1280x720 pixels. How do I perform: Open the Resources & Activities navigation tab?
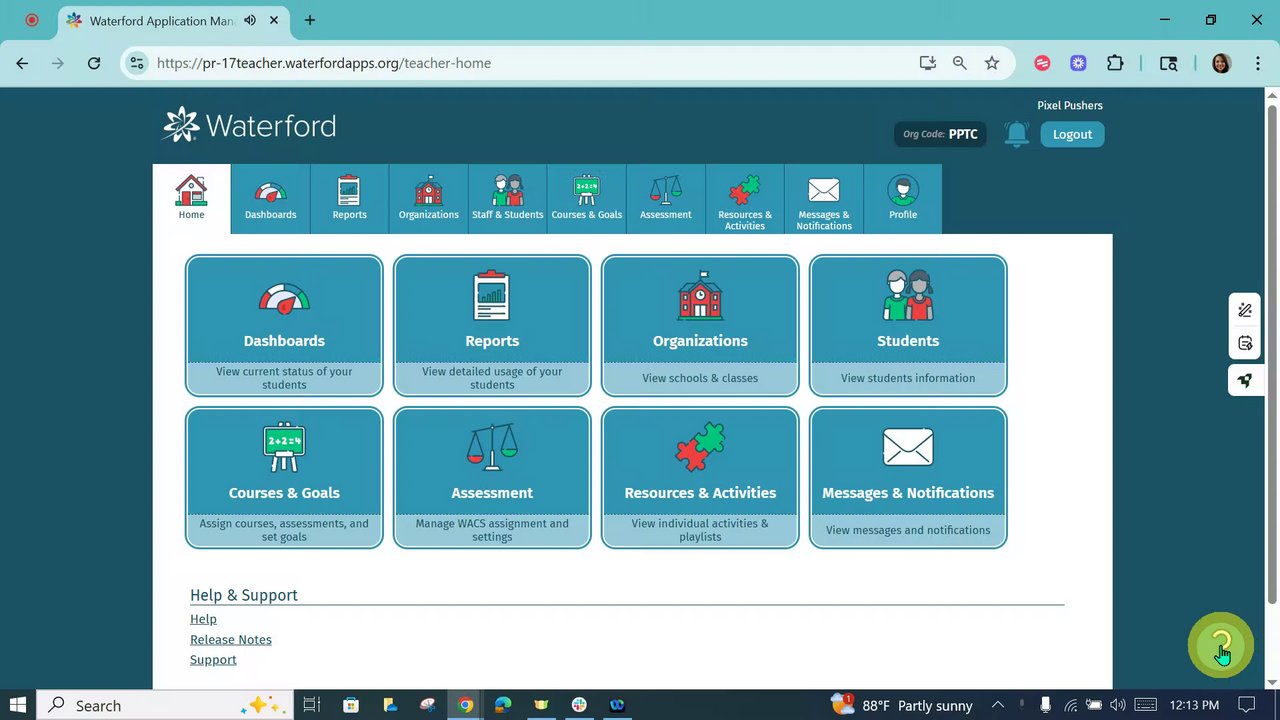tap(745, 199)
